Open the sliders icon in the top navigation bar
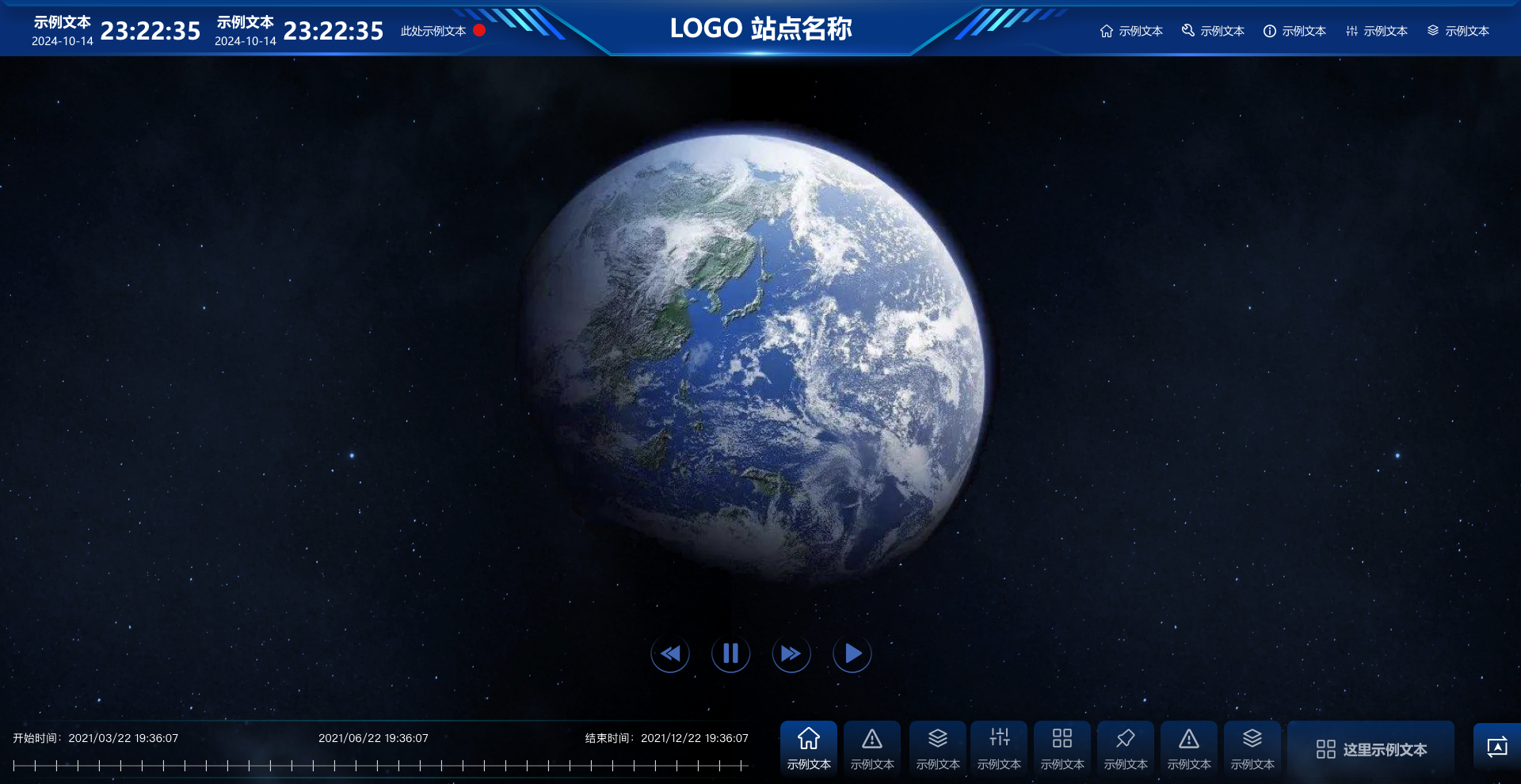Viewport: 1521px width, 784px height. coord(1351,30)
